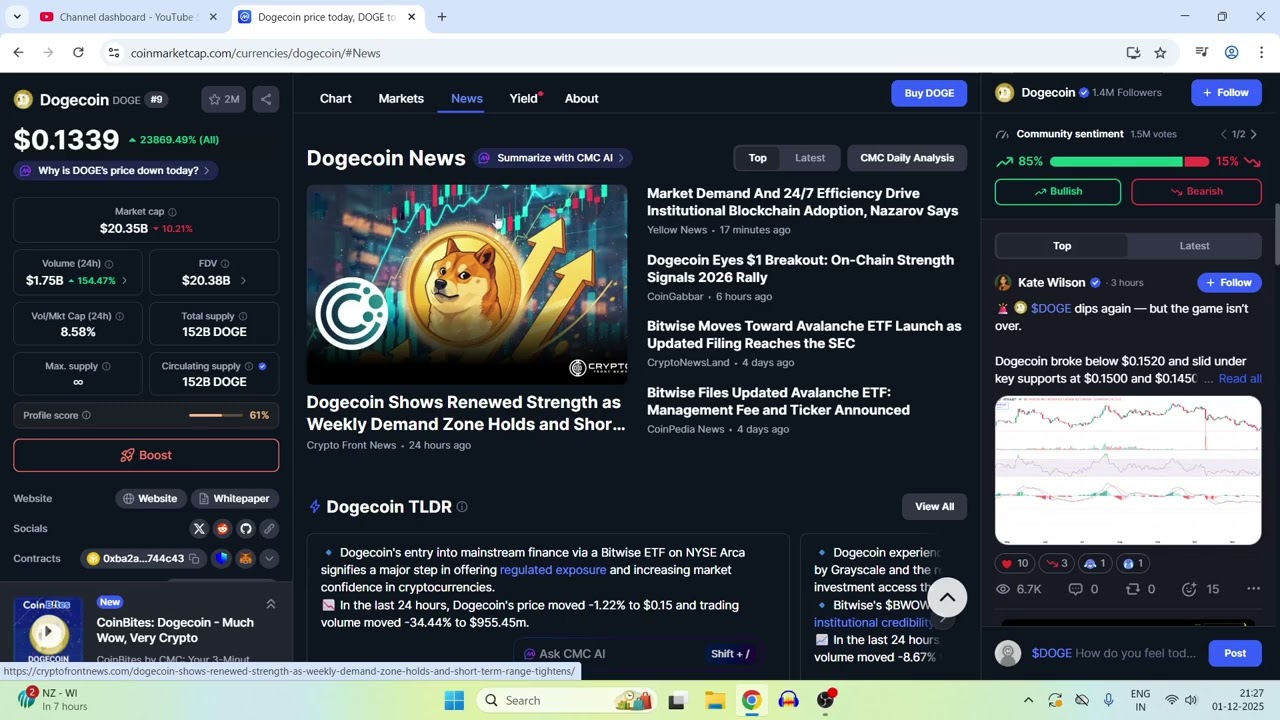Like Kate Wilson's post heart reaction
Image resolution: width=1280 pixels, height=720 pixels.
(1015, 563)
